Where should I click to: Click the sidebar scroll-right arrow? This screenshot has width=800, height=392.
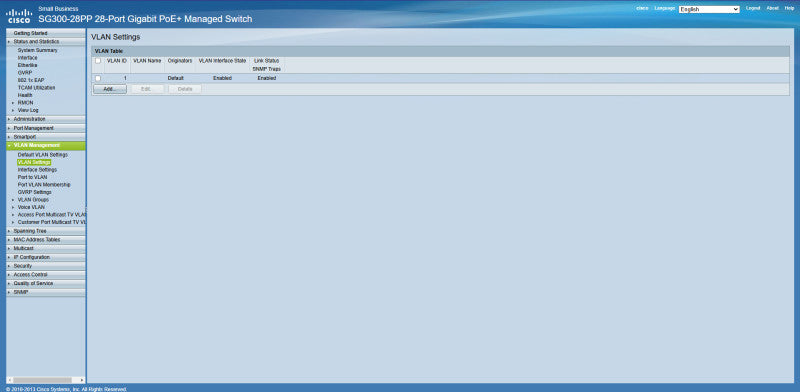click(x=82, y=380)
